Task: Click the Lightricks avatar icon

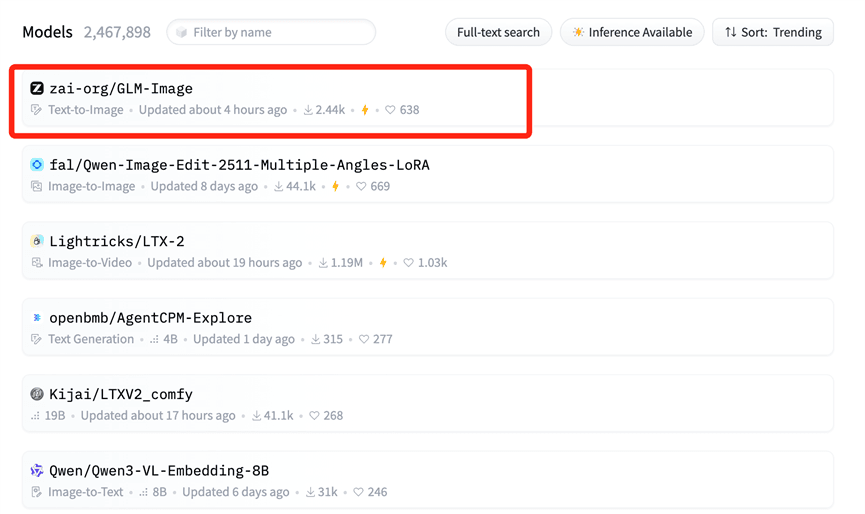Action: click(37, 241)
